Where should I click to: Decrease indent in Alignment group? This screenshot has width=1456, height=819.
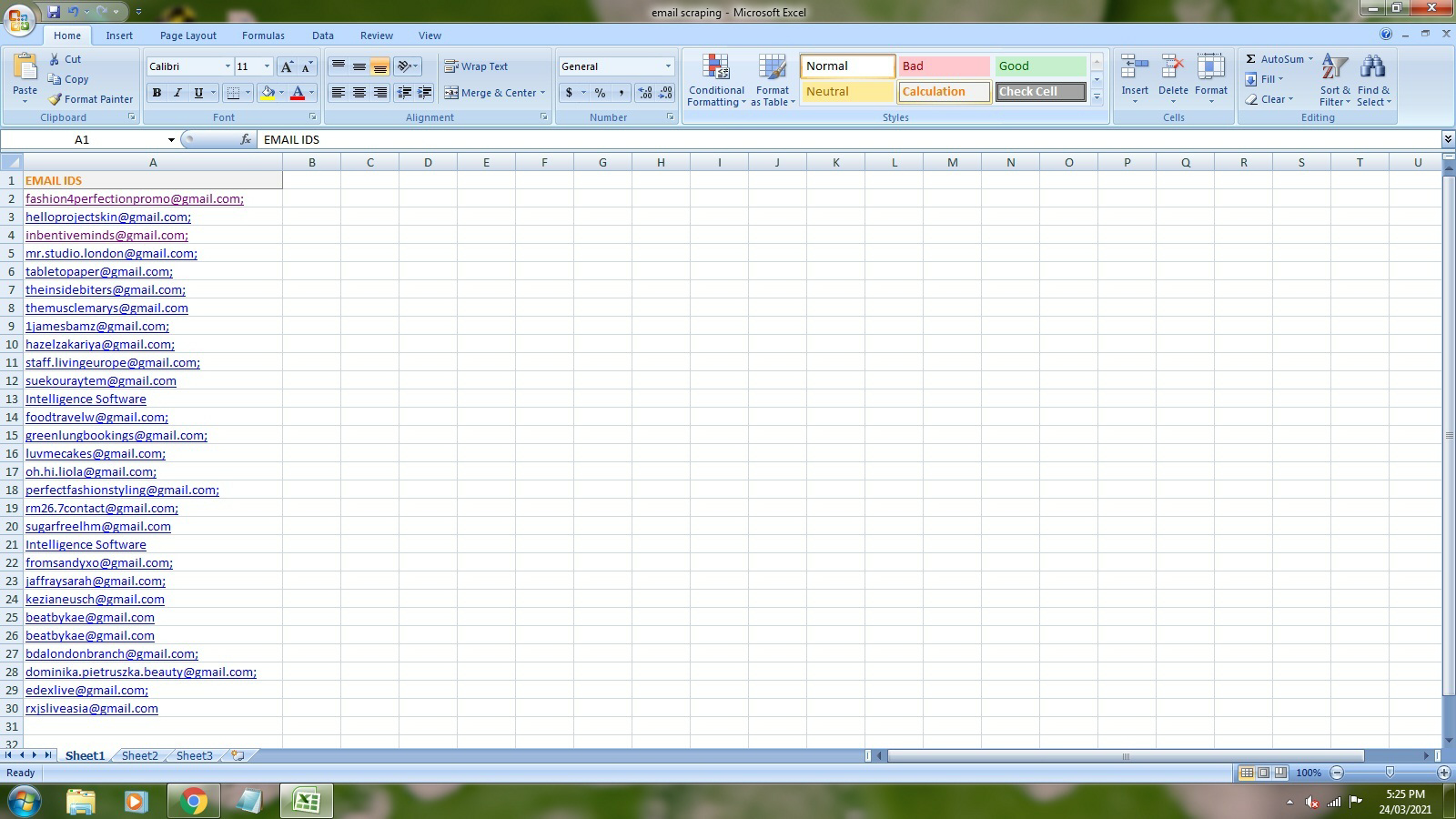click(x=404, y=93)
